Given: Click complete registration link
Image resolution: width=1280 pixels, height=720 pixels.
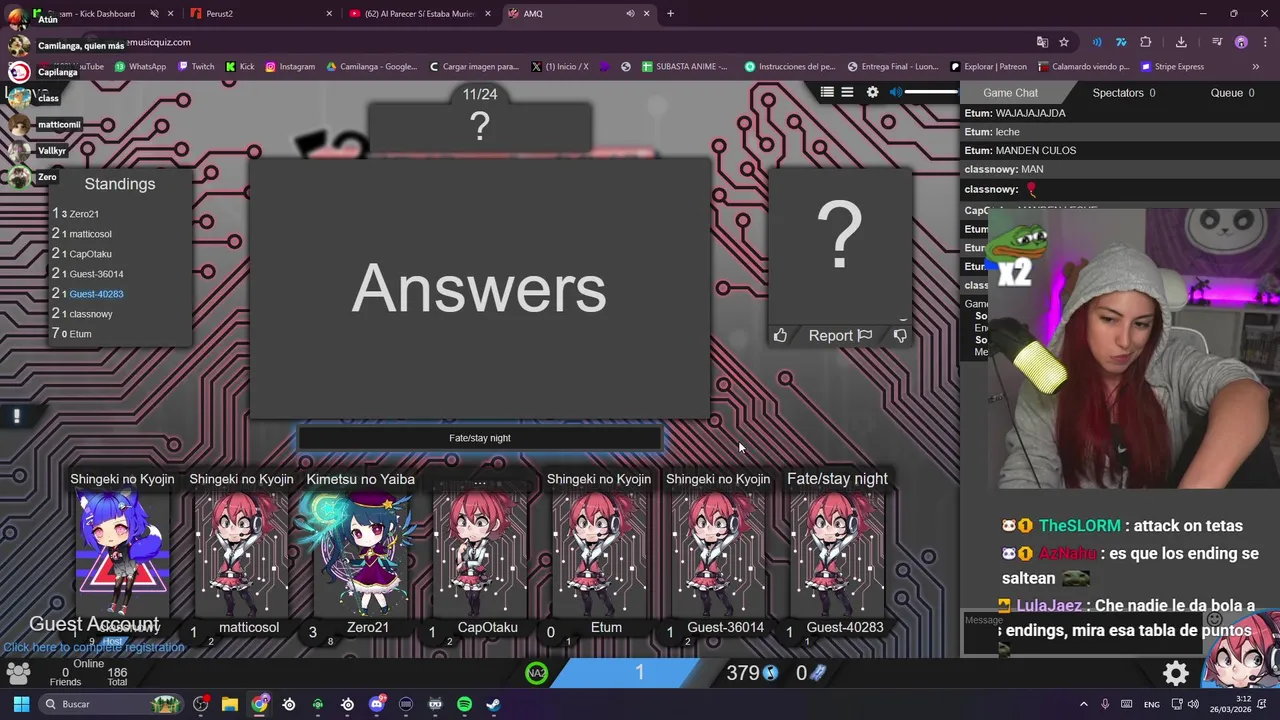Looking at the screenshot, I should (93, 647).
